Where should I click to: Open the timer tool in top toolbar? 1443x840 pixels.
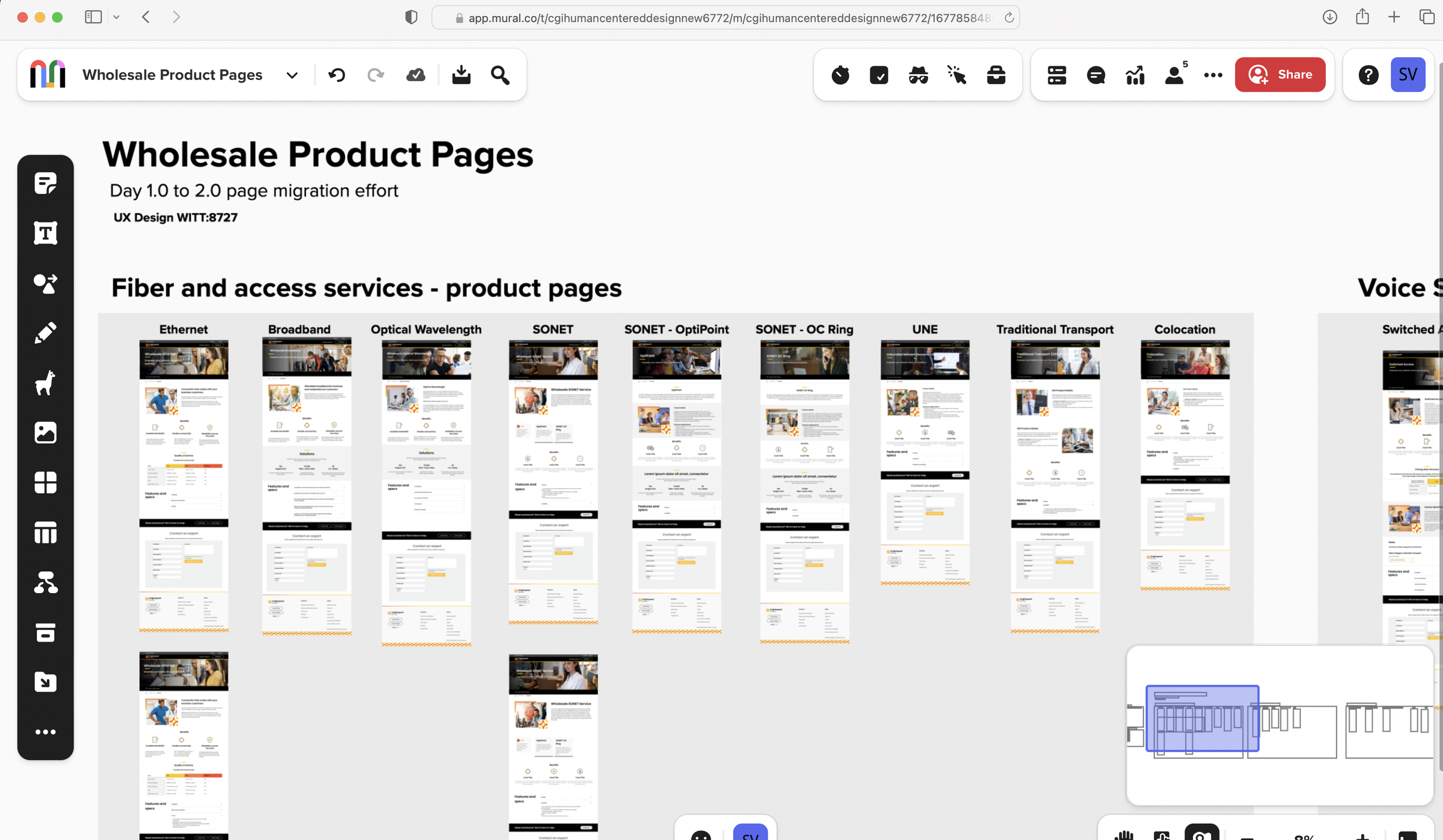[840, 75]
